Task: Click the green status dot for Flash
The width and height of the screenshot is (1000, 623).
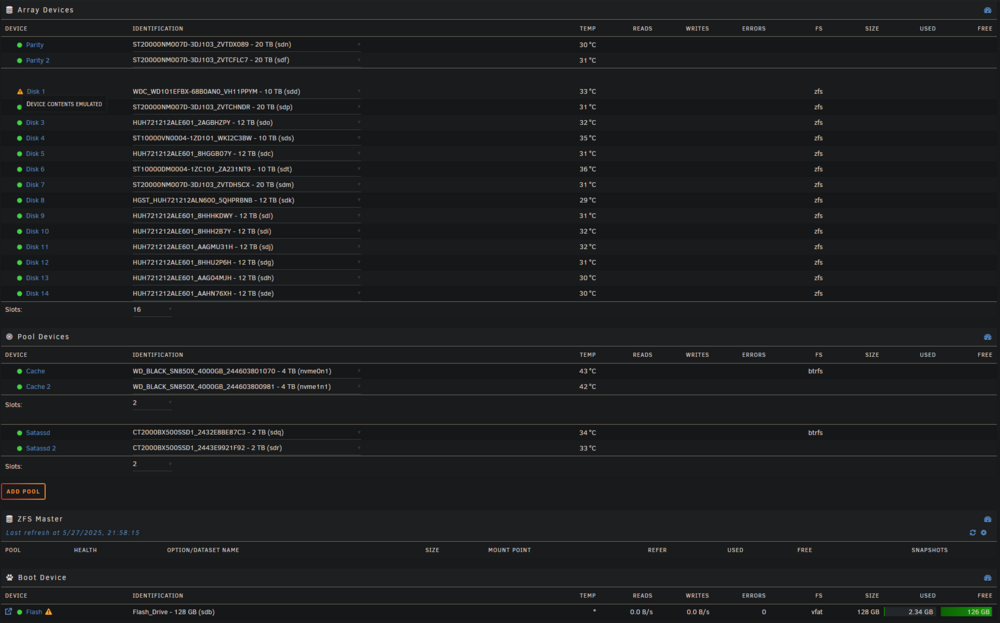Action: 20,612
